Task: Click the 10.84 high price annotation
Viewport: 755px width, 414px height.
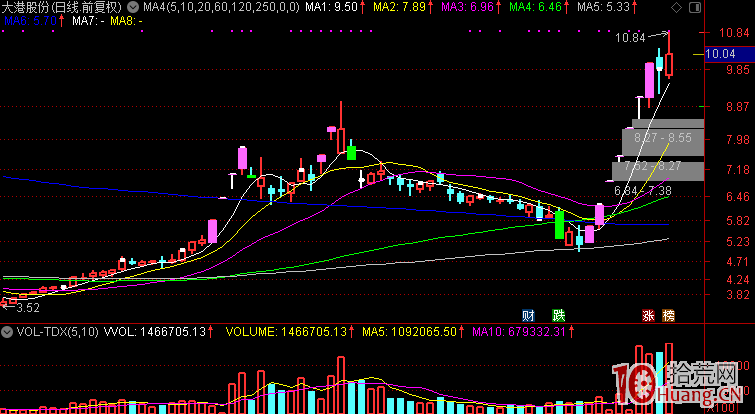Action: pyautogui.click(x=630, y=38)
